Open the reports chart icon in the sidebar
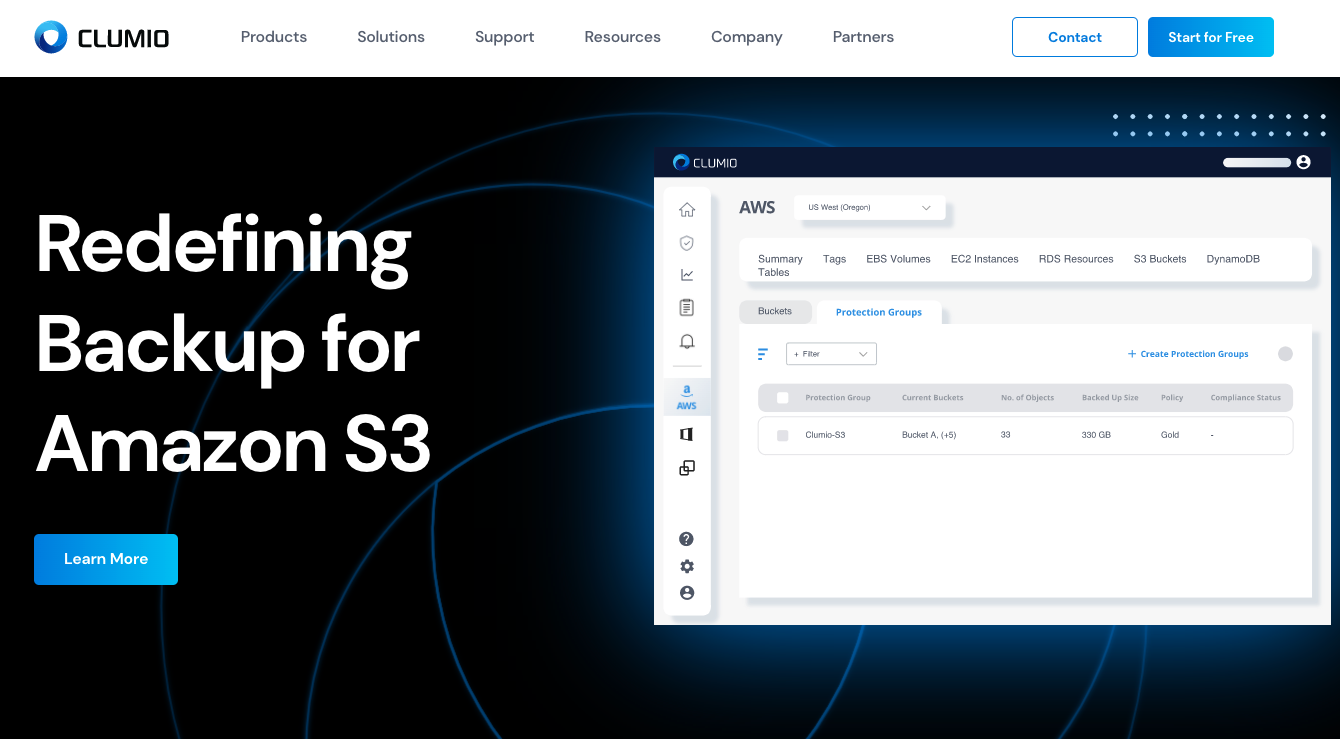 pos(687,275)
